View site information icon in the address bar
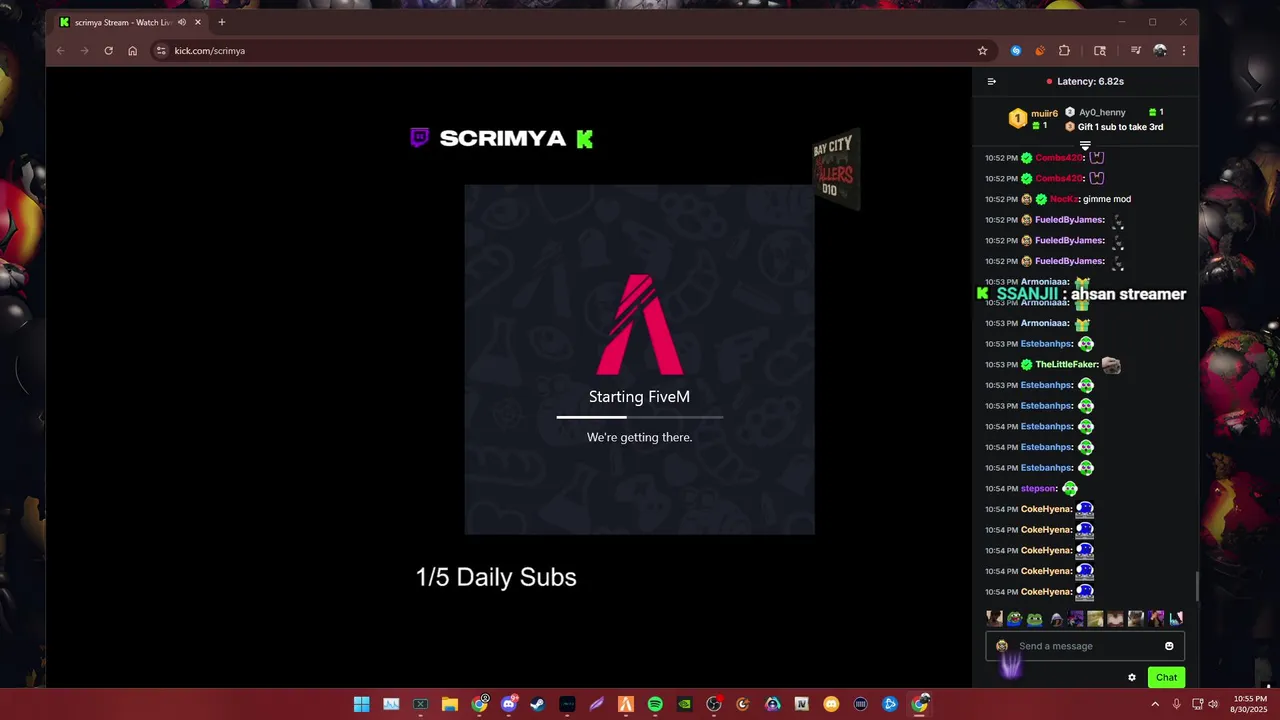 161,51
